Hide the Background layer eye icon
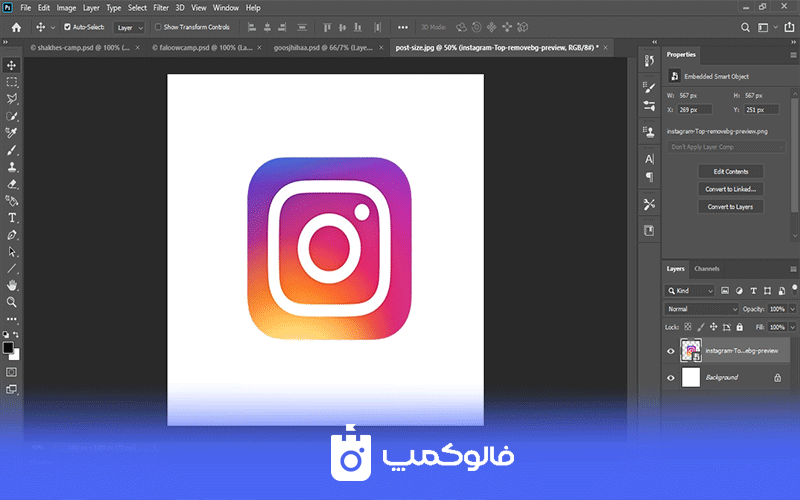This screenshot has width=800, height=500. coord(671,378)
